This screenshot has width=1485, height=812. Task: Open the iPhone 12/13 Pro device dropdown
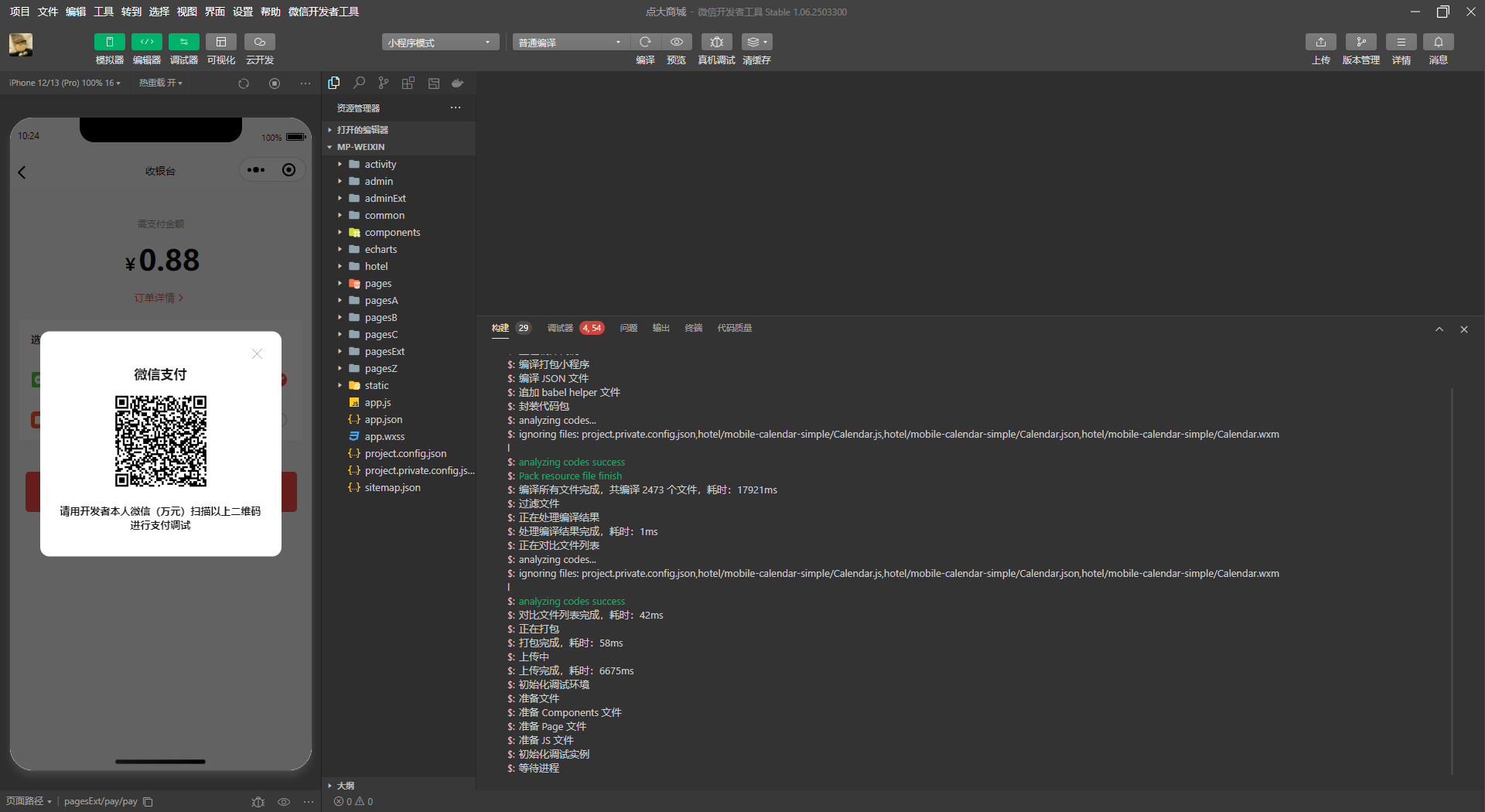(65, 83)
